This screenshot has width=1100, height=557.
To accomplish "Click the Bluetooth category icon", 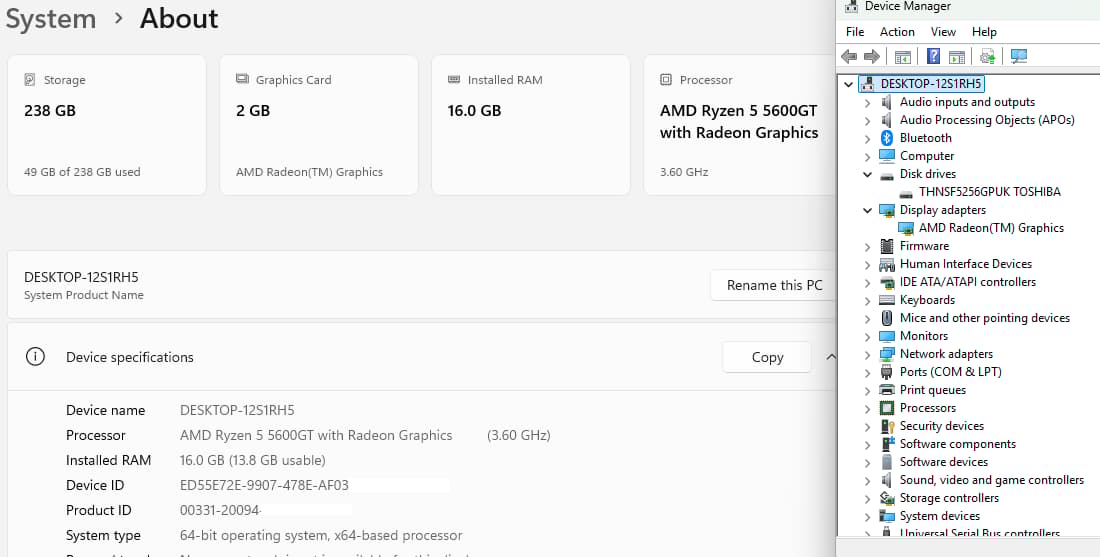I will click(x=887, y=138).
